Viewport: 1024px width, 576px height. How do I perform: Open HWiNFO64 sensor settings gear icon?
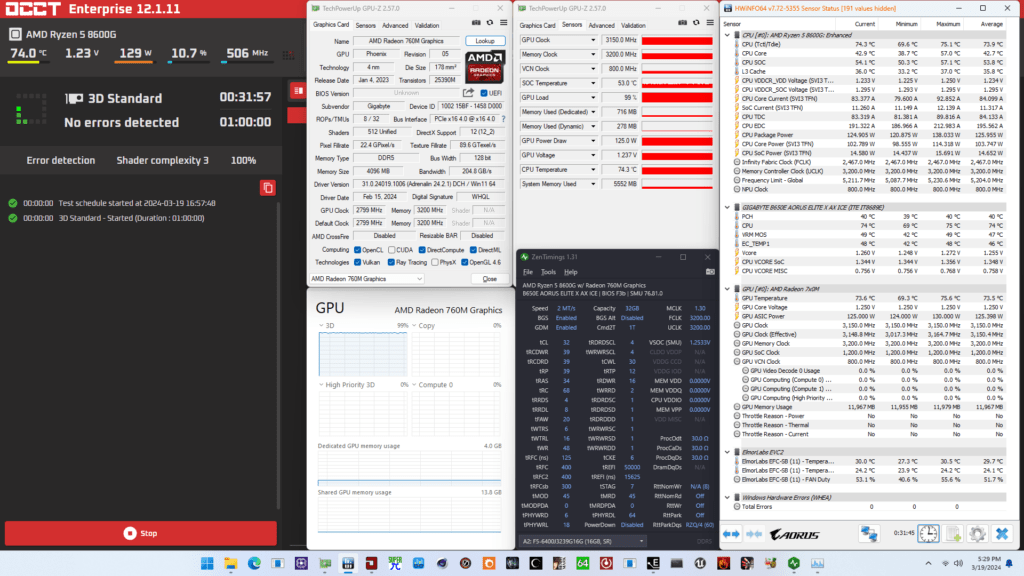point(978,534)
